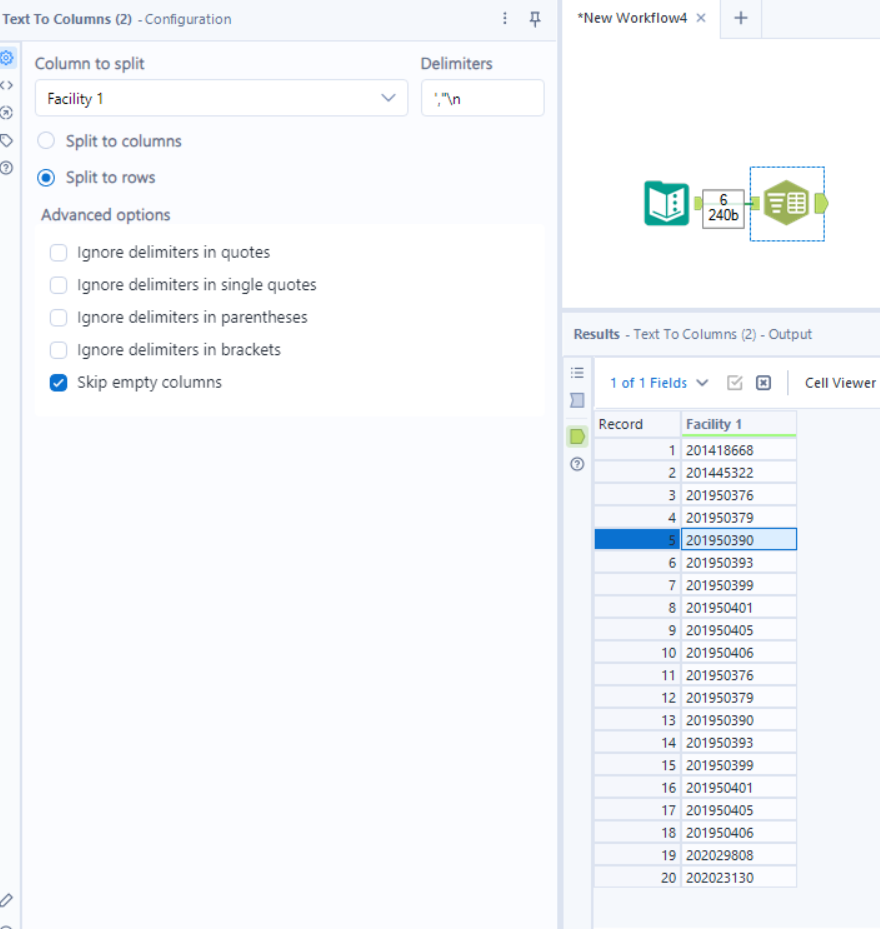Uncheck Skip empty columns
The height and width of the screenshot is (929, 880).
[58, 383]
